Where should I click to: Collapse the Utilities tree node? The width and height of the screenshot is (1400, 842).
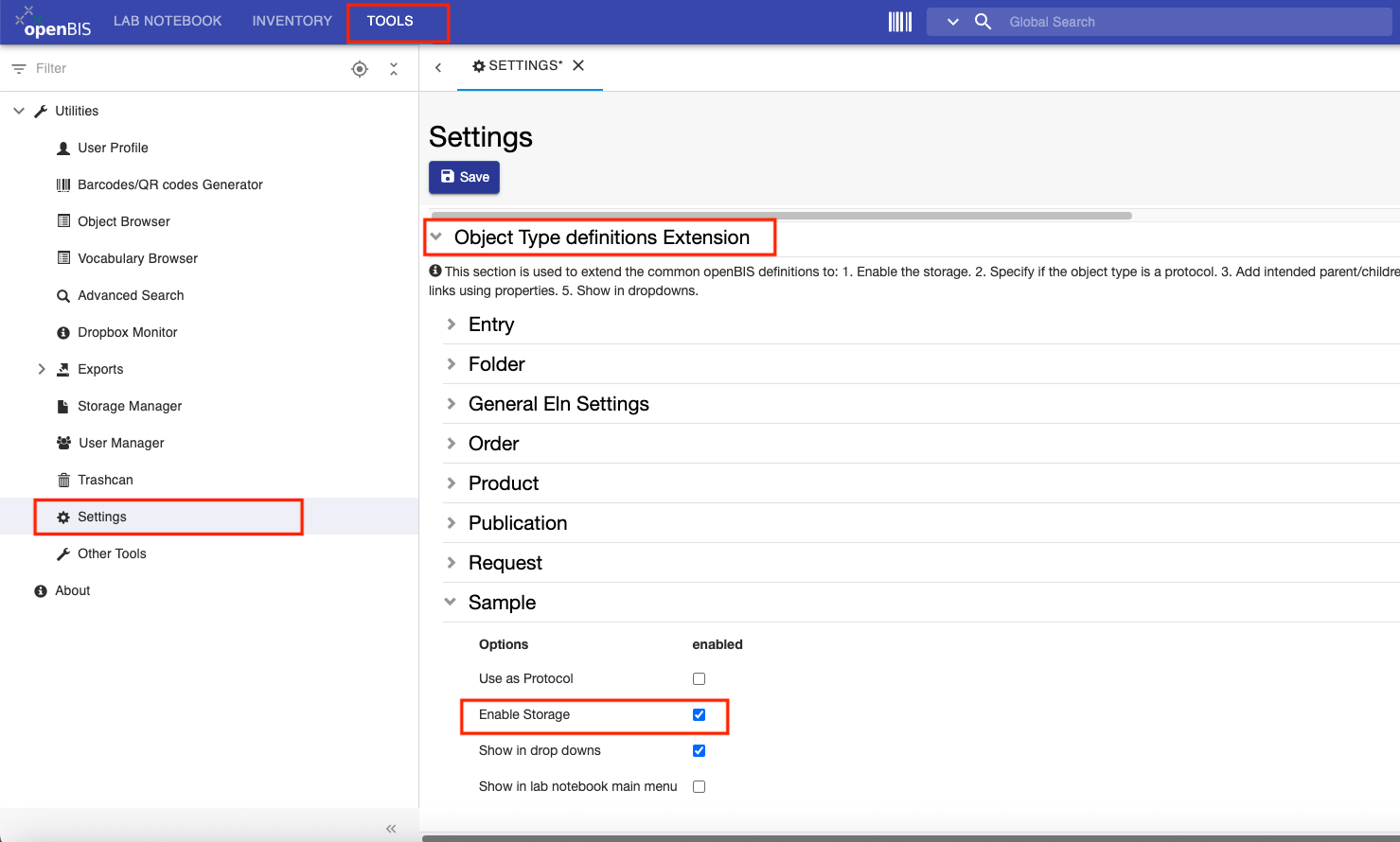tap(19, 111)
